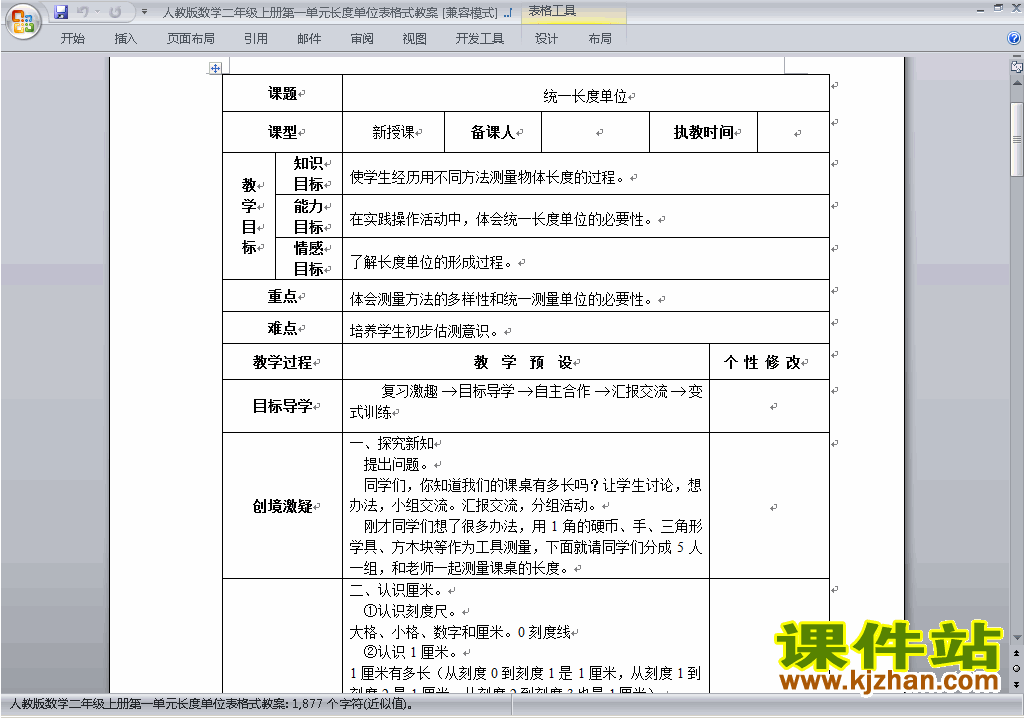Click the 执教时间 label cell

coord(703,132)
